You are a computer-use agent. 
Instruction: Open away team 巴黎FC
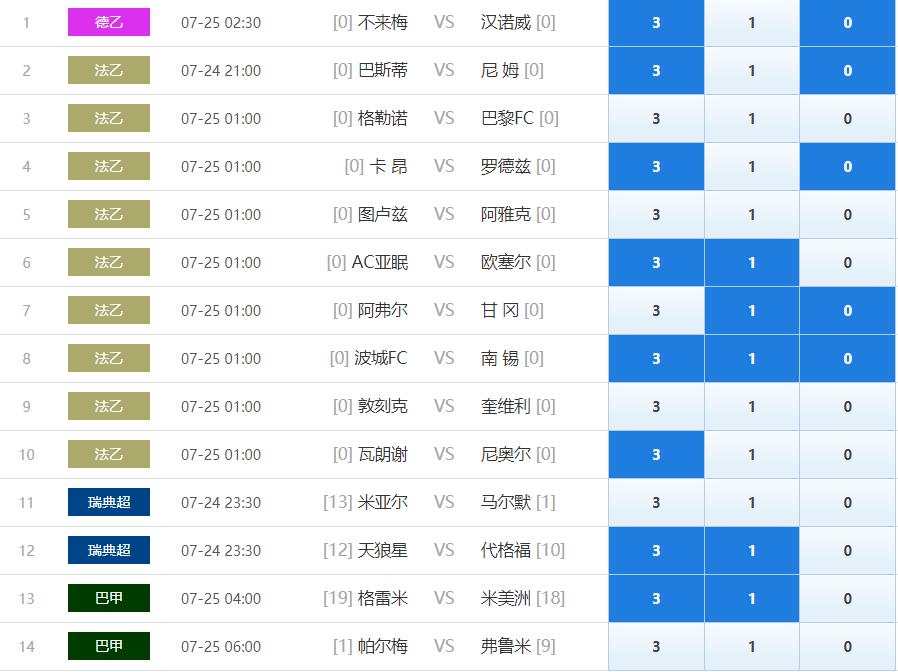click(507, 119)
